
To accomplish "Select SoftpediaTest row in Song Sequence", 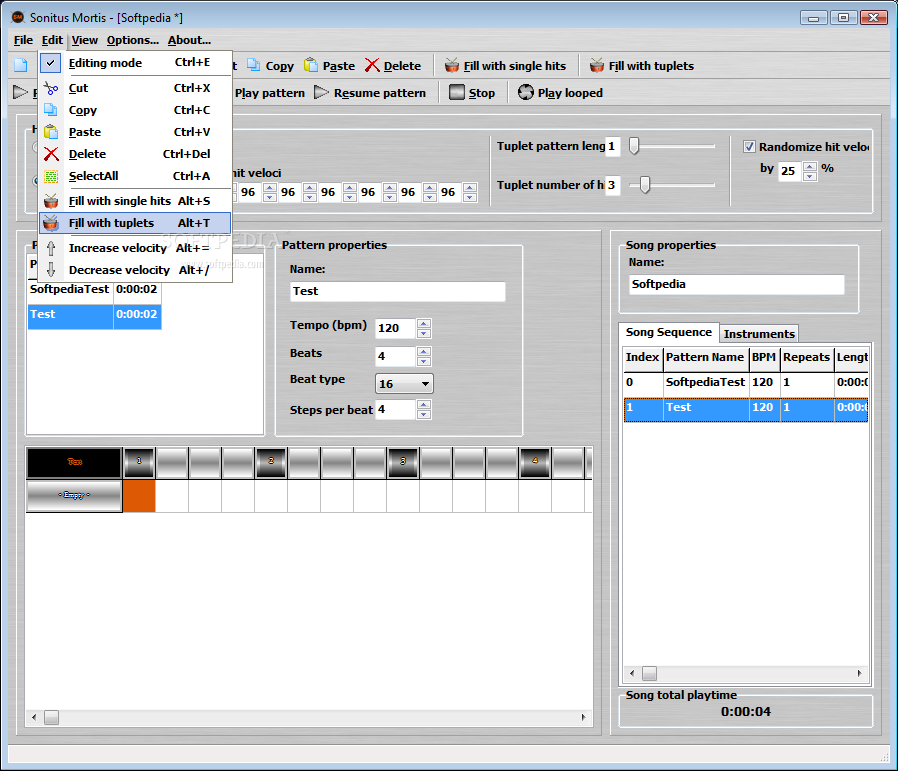I will [x=745, y=383].
